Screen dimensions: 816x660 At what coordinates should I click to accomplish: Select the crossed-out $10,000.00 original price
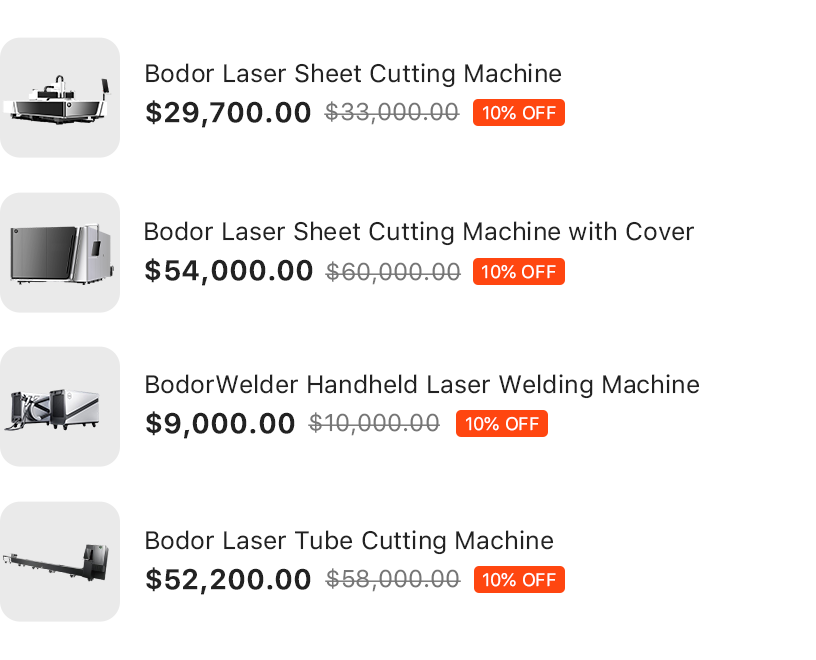(x=374, y=424)
